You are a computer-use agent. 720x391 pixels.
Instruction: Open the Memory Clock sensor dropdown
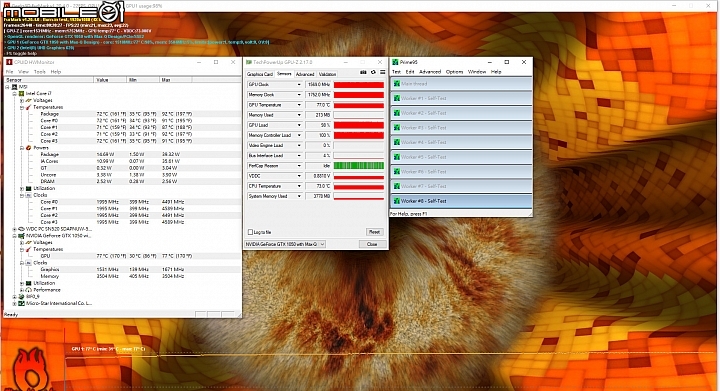pos(298,95)
